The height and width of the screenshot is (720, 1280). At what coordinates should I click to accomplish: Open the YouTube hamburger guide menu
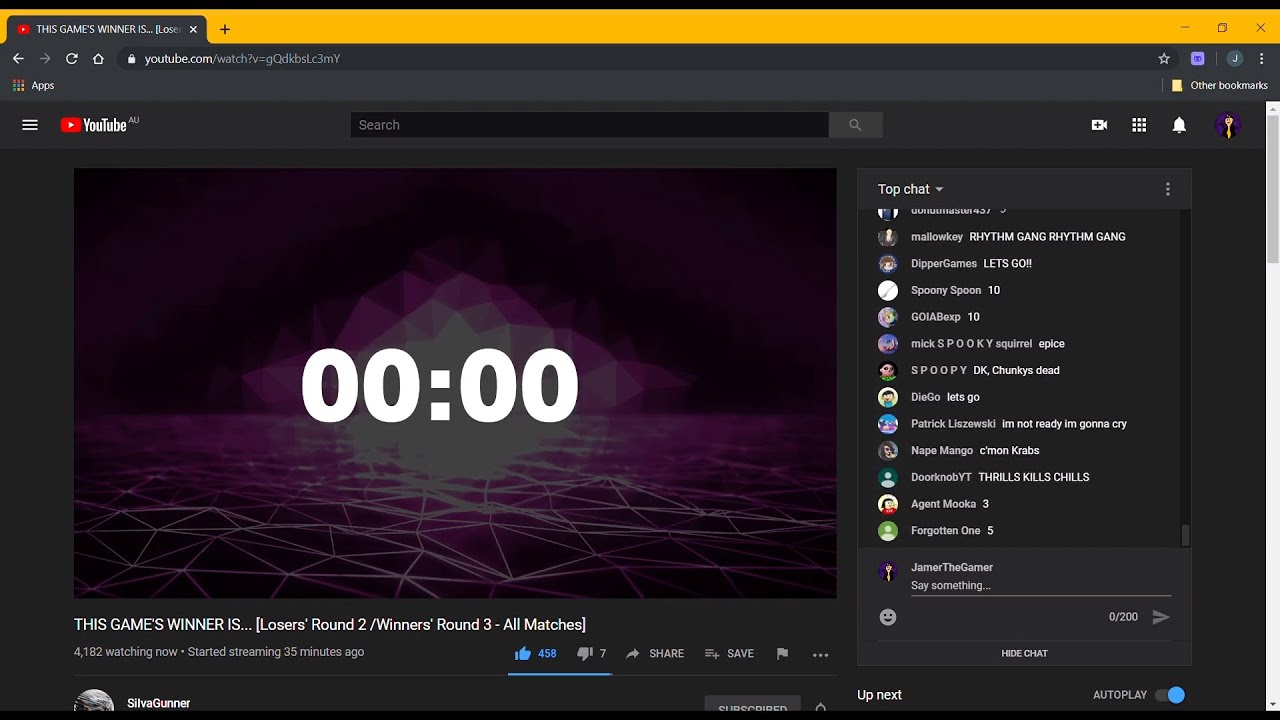(30, 125)
